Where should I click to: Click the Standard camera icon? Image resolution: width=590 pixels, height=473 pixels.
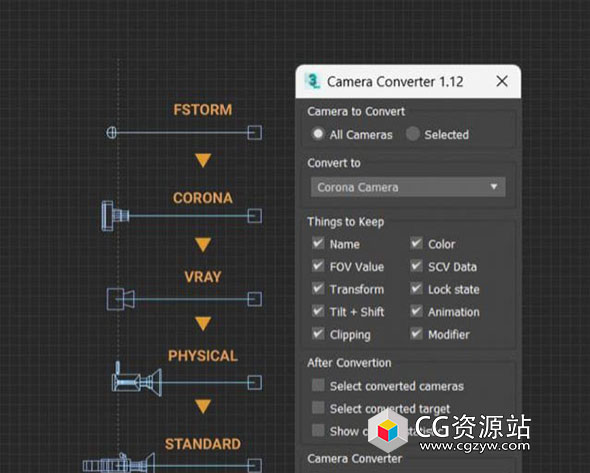tap(119, 464)
